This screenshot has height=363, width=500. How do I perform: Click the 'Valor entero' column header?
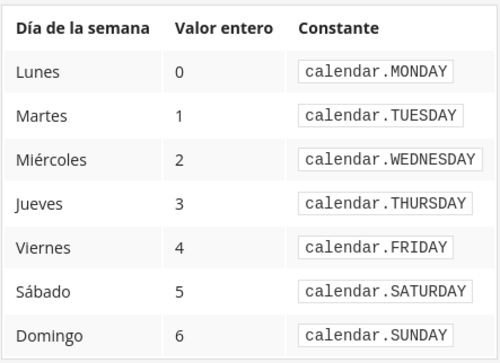pos(224,28)
